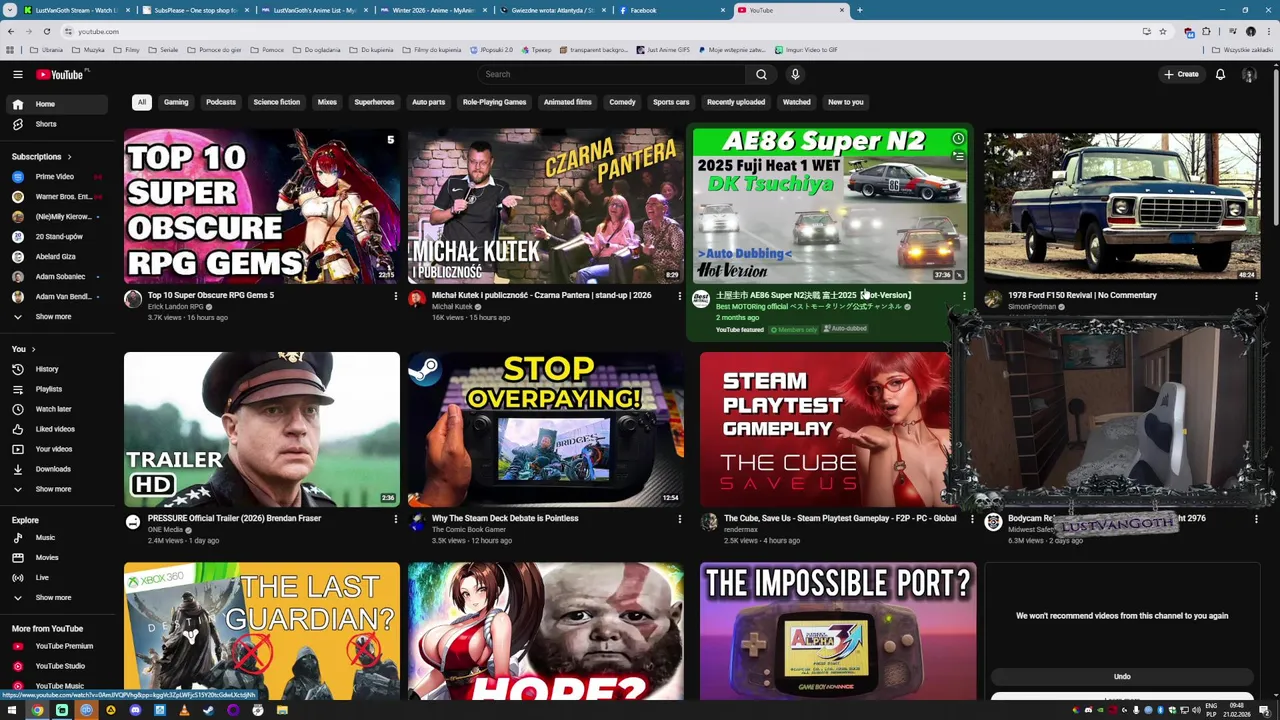Open Steam from the Windows taskbar
This screenshot has height=720, width=1280.
208,710
